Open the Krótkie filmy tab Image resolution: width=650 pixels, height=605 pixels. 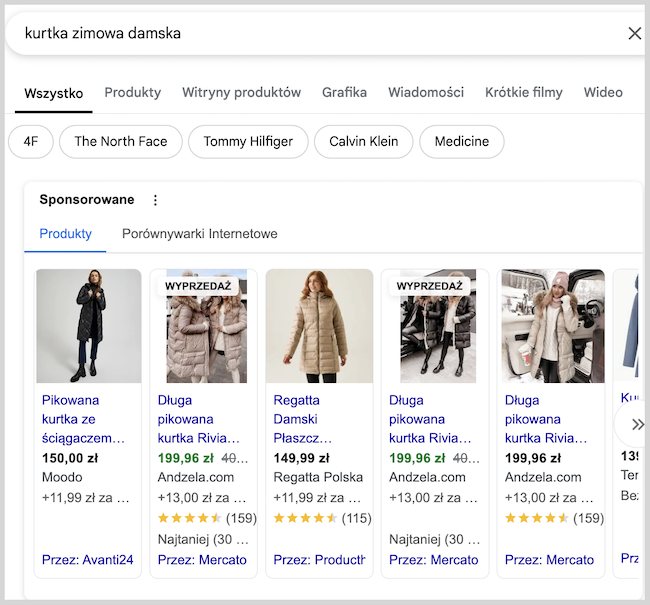coord(524,92)
